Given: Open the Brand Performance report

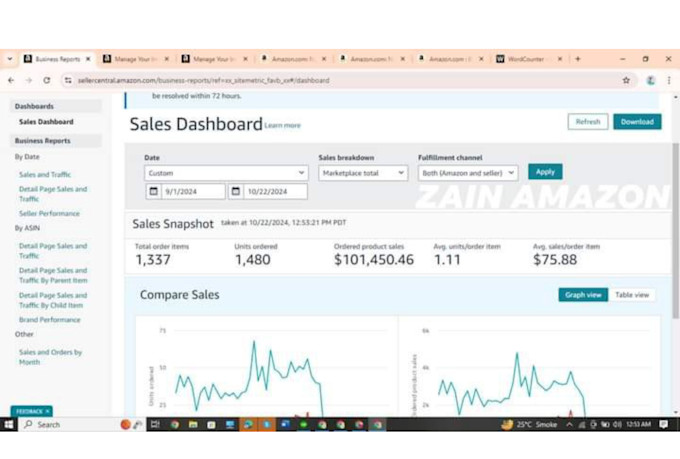Looking at the screenshot, I should [x=49, y=320].
